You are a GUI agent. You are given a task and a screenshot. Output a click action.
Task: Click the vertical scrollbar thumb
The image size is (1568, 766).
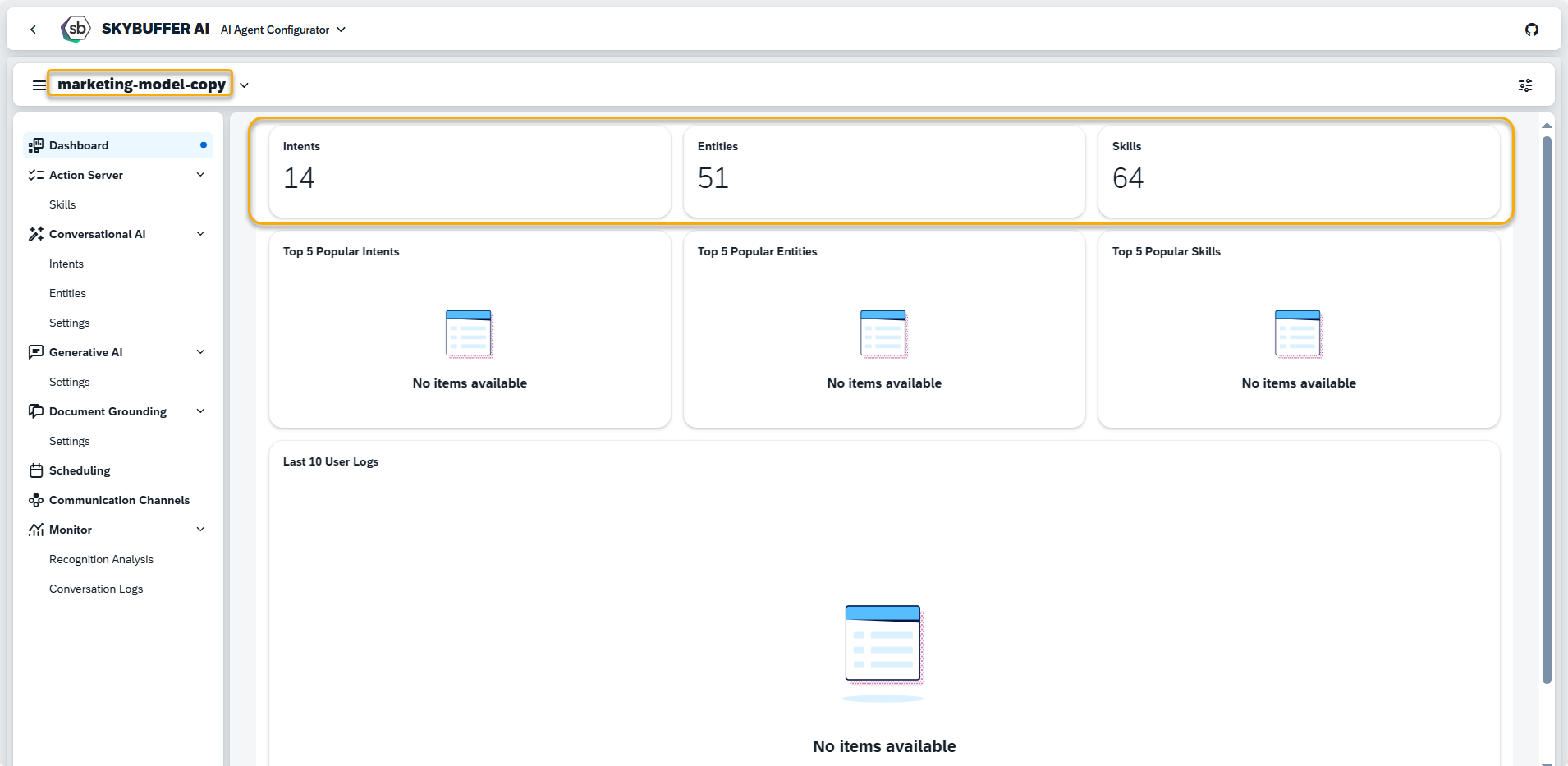(x=1547, y=411)
